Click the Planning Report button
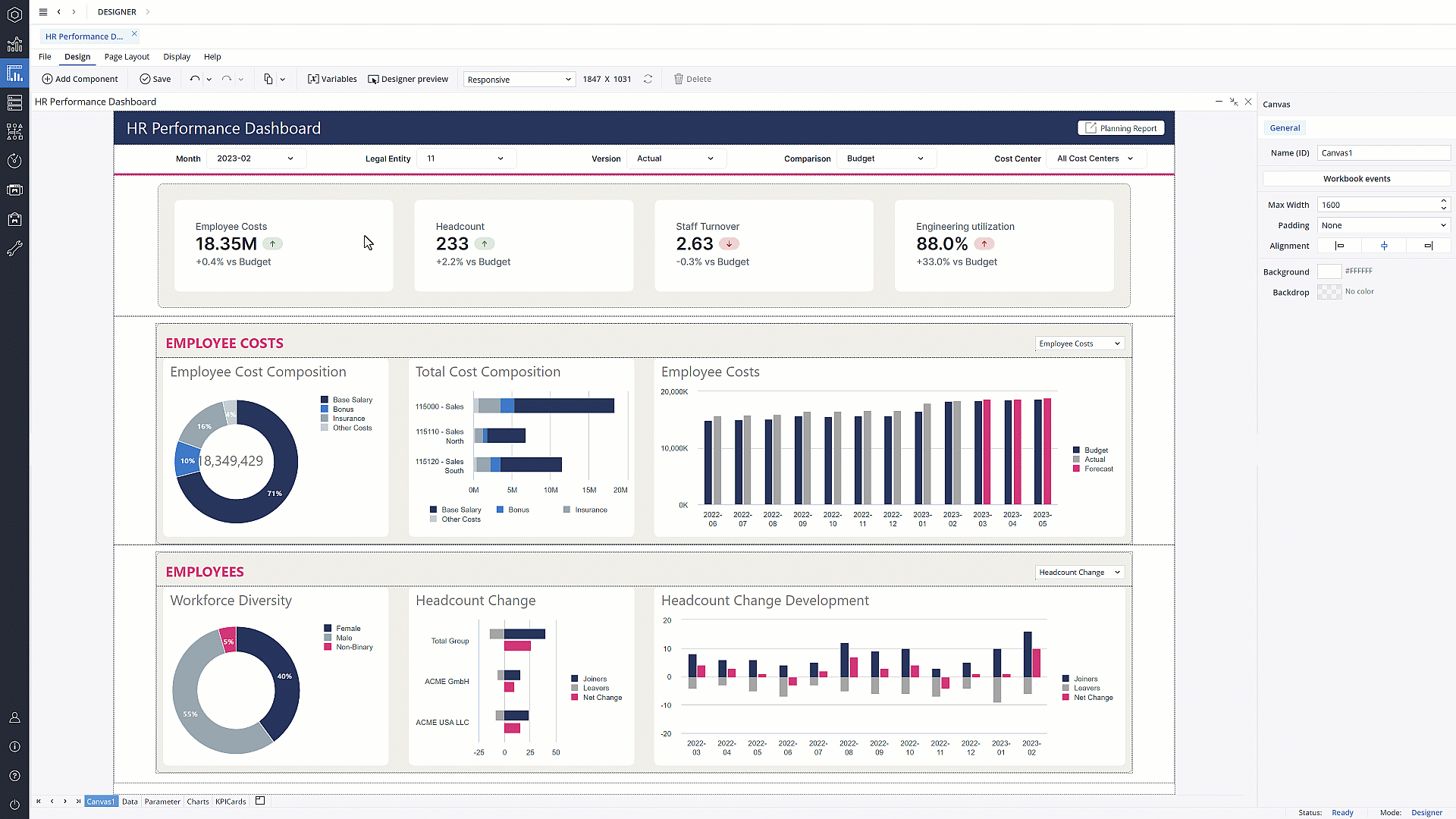This screenshot has height=819, width=1456. pyautogui.click(x=1121, y=127)
